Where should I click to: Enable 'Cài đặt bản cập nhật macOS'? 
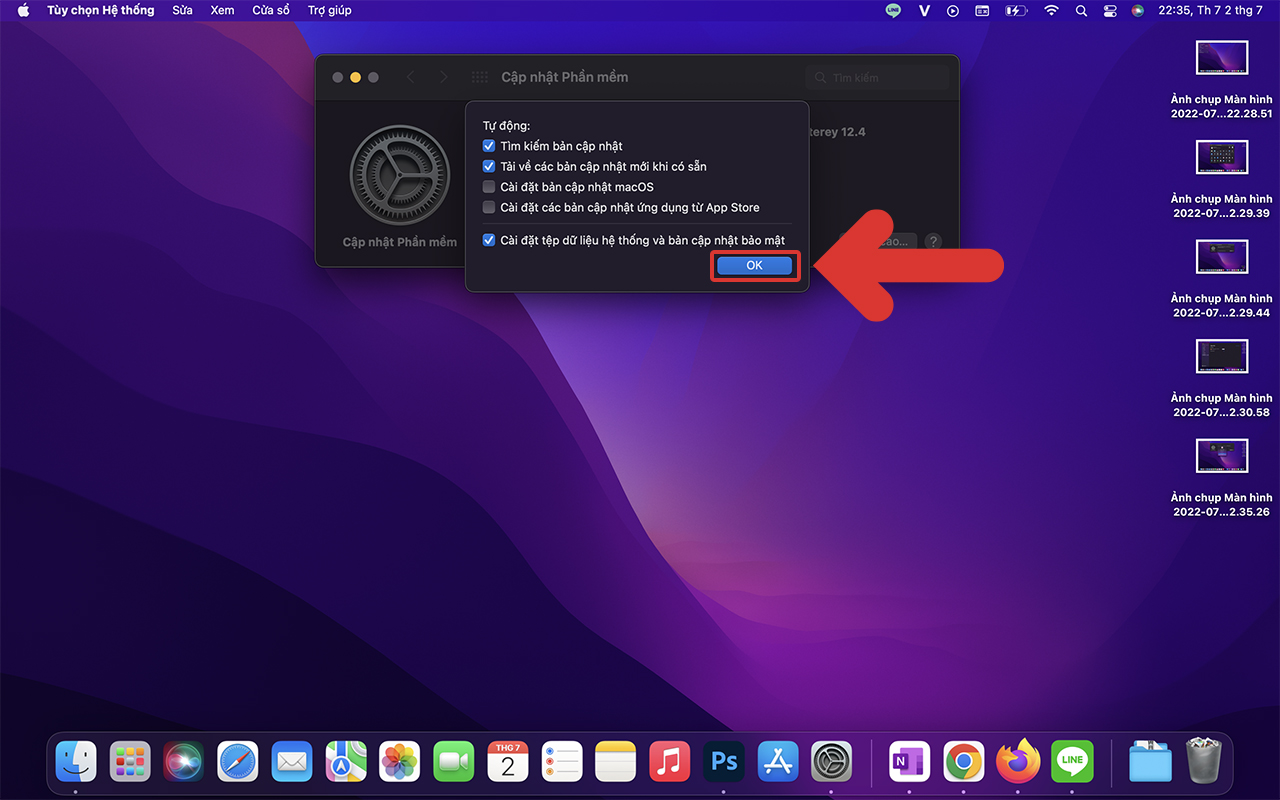[489, 187]
